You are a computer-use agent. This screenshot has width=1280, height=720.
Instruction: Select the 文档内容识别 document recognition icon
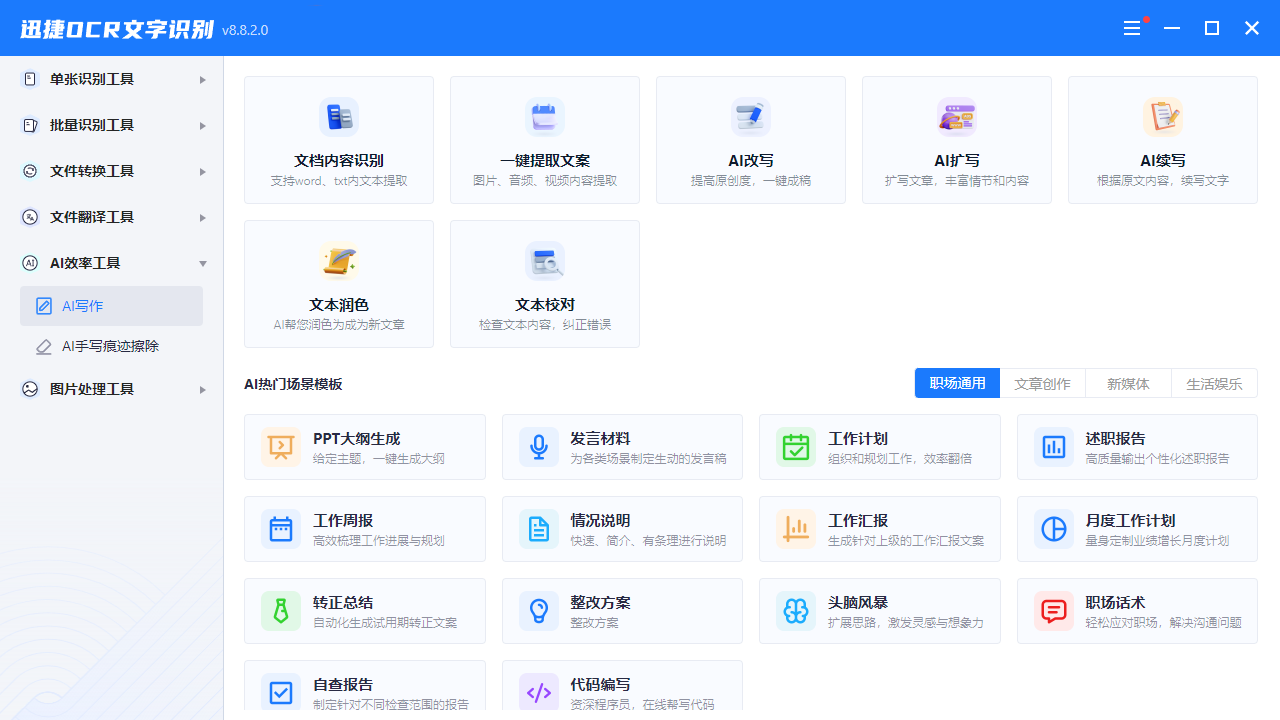click(339, 116)
